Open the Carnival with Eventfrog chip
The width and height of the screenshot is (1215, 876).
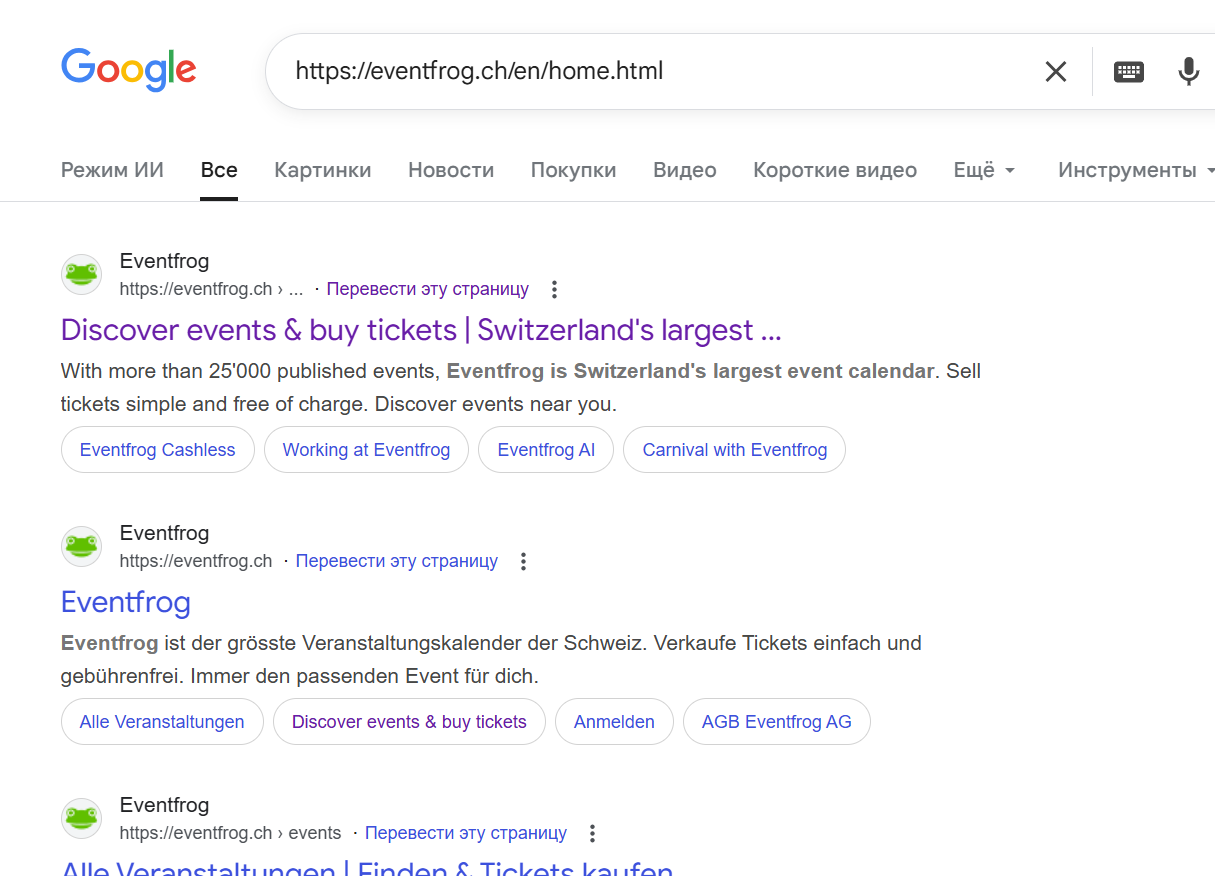[x=734, y=450]
